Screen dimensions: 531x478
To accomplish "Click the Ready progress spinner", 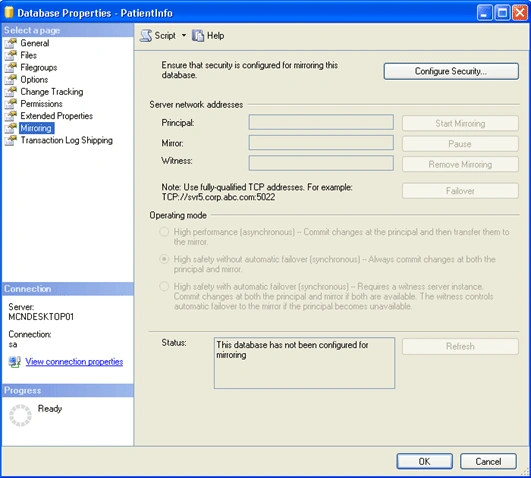I will click(20, 415).
